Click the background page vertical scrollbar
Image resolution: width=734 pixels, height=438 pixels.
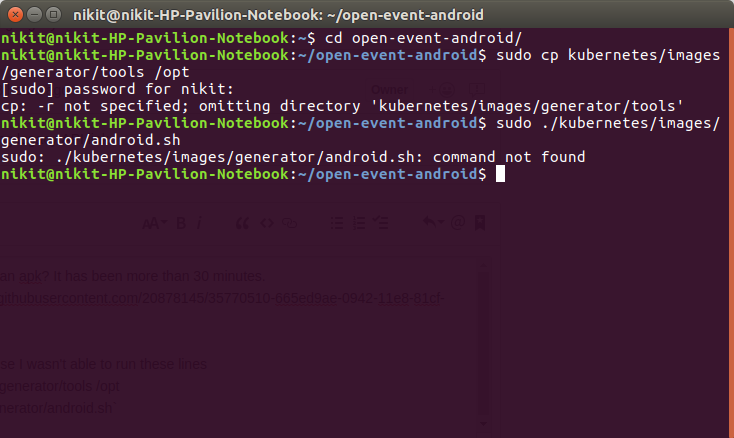click(x=484, y=344)
